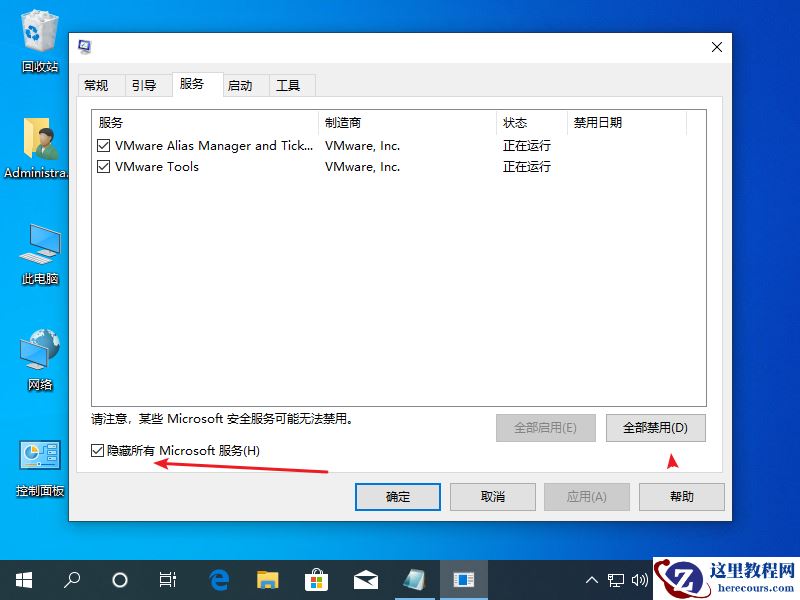Uncheck VMware Alias Manager service
The width and height of the screenshot is (800, 600).
(x=103, y=145)
